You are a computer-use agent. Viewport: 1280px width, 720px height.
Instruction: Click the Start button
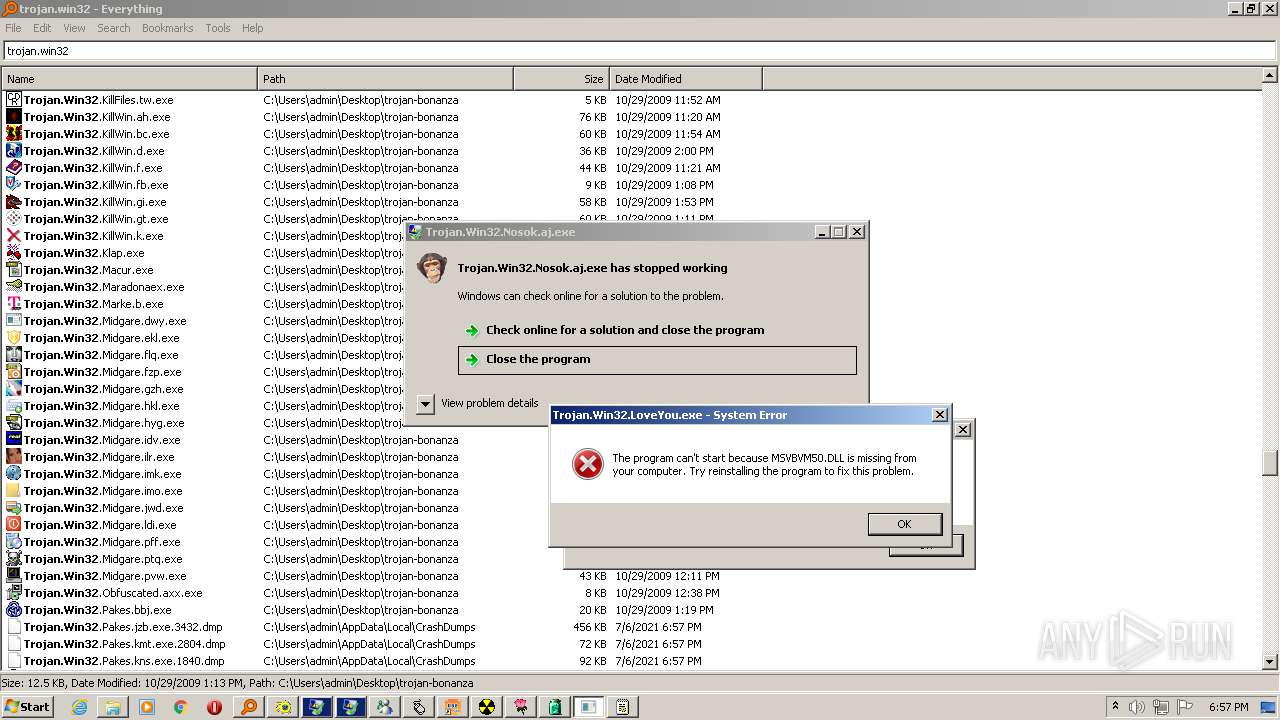click(28, 707)
